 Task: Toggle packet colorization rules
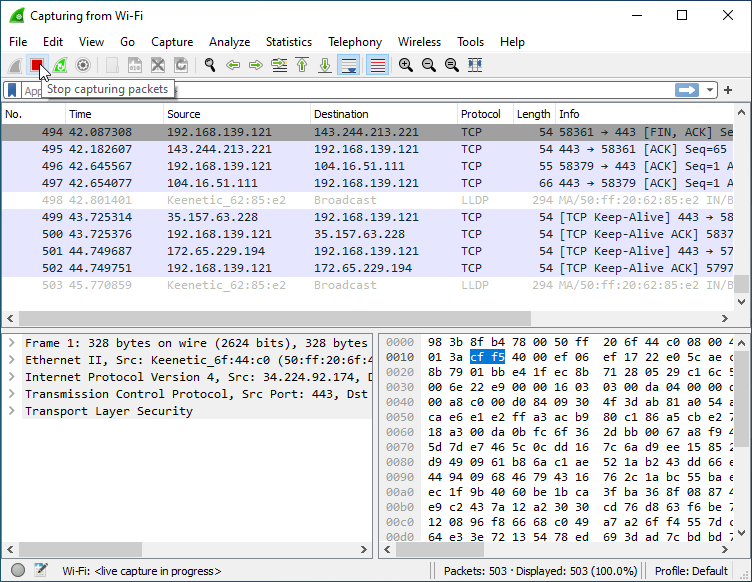pyautogui.click(x=378, y=65)
